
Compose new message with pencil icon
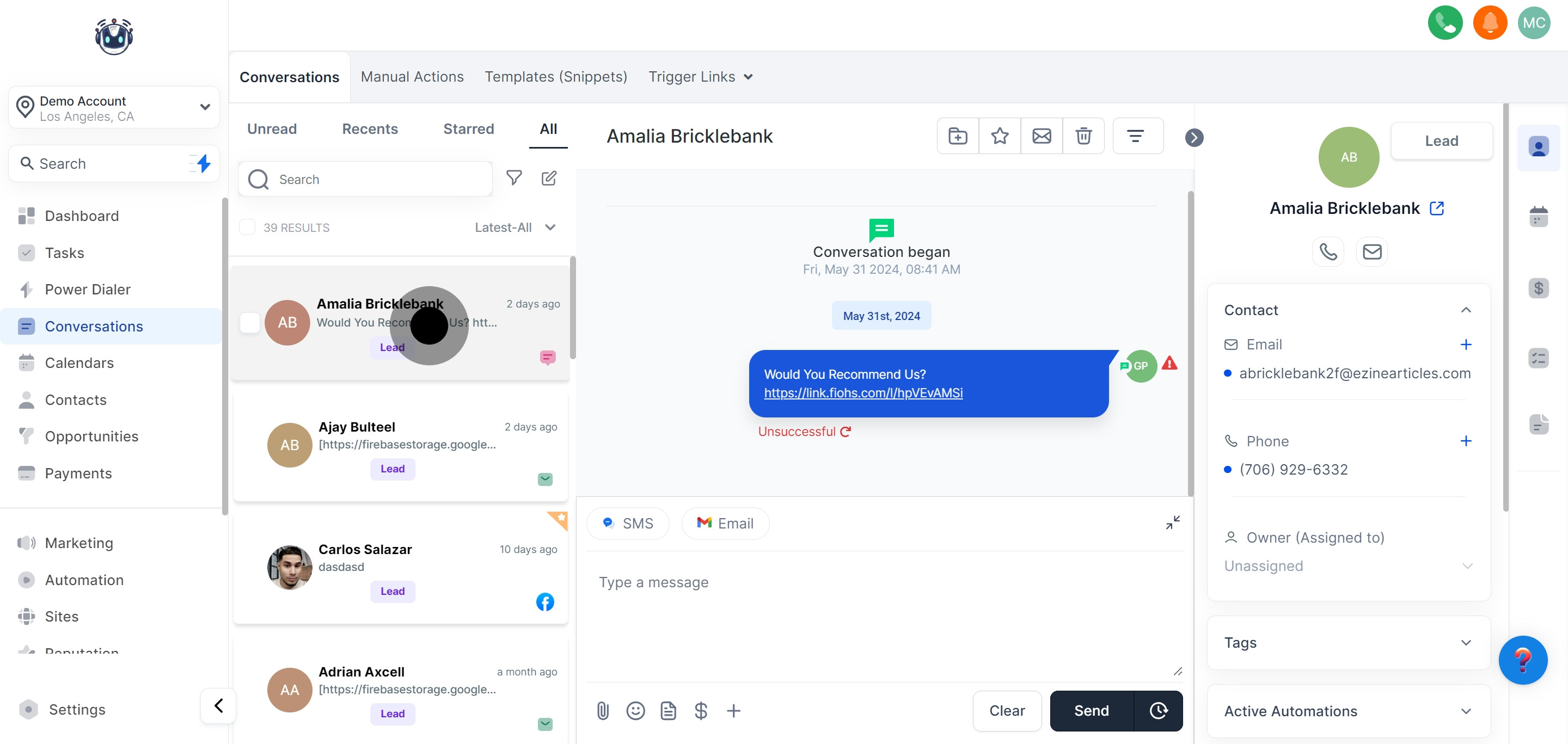(548, 177)
